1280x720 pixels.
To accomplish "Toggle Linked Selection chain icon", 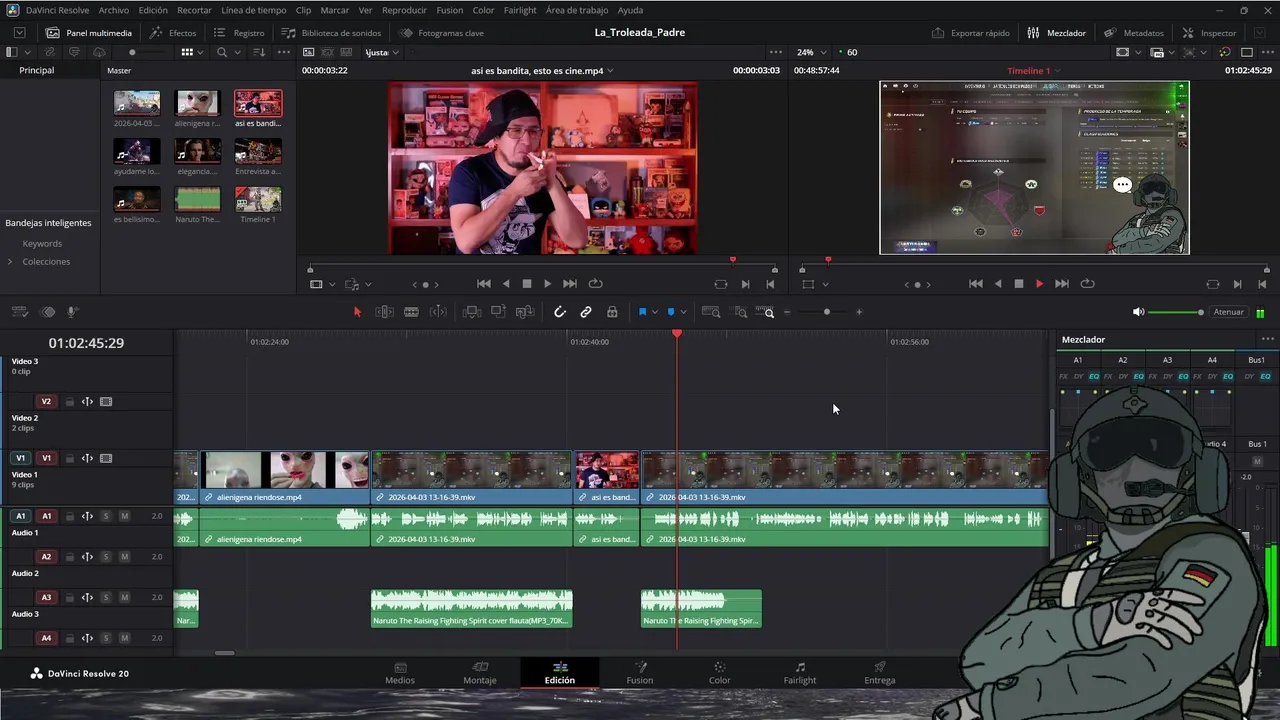I will [586, 312].
